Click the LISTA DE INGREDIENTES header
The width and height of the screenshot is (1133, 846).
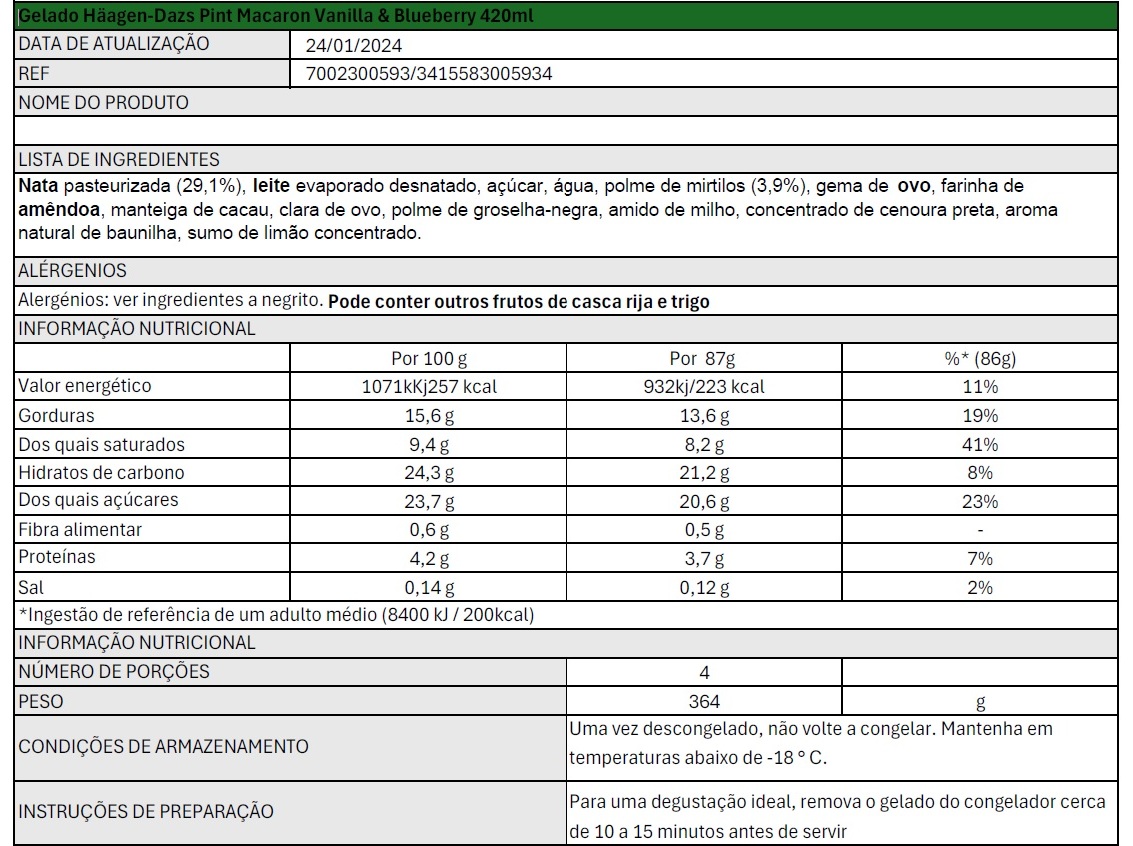pos(566,159)
